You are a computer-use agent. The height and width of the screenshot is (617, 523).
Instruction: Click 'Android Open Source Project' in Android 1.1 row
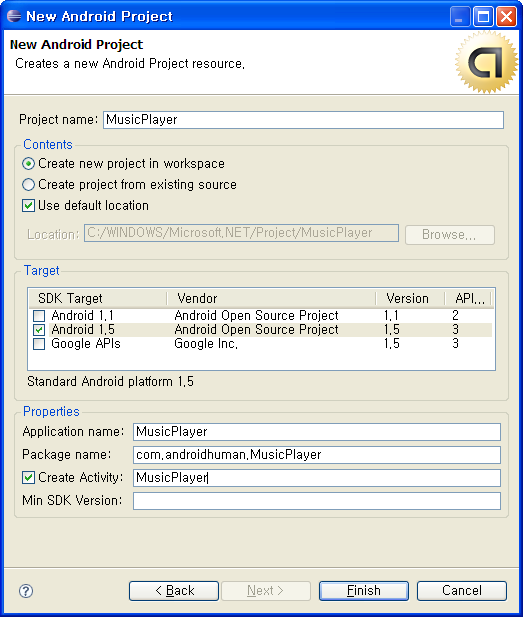[256, 316]
